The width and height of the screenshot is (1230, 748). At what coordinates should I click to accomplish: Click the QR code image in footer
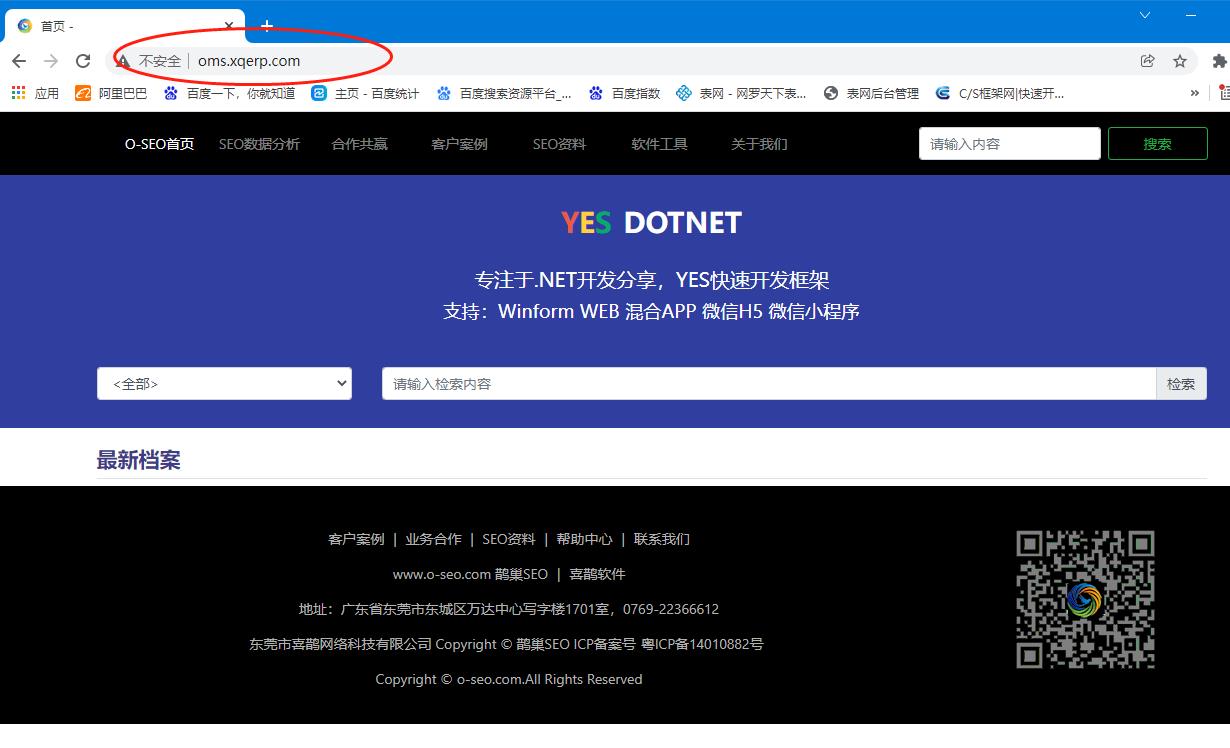tap(1085, 599)
